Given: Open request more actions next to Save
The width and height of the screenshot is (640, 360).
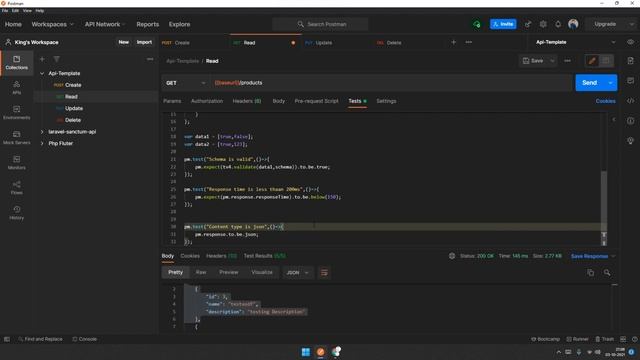Looking at the screenshot, I should coord(567,61).
